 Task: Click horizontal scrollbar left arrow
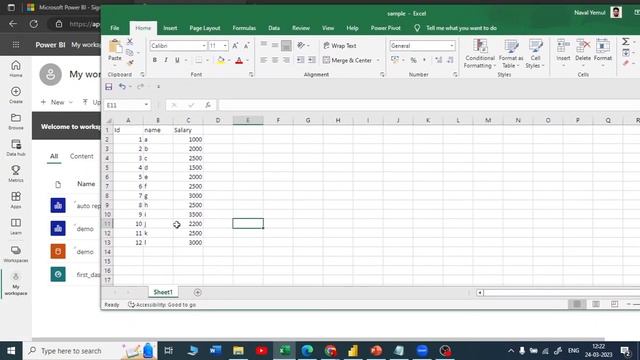click(480, 293)
